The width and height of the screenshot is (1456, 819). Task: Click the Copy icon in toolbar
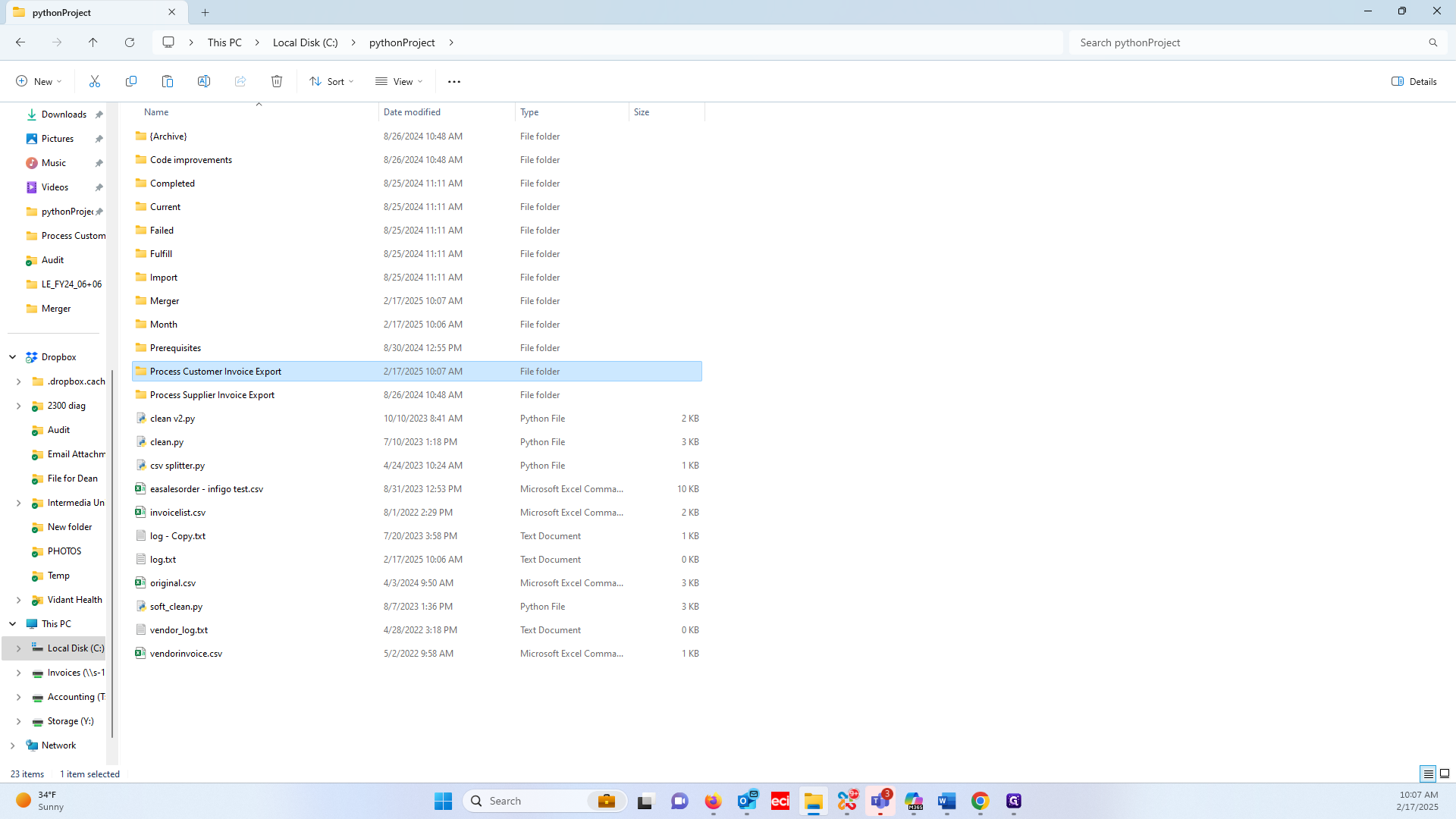[x=131, y=81]
